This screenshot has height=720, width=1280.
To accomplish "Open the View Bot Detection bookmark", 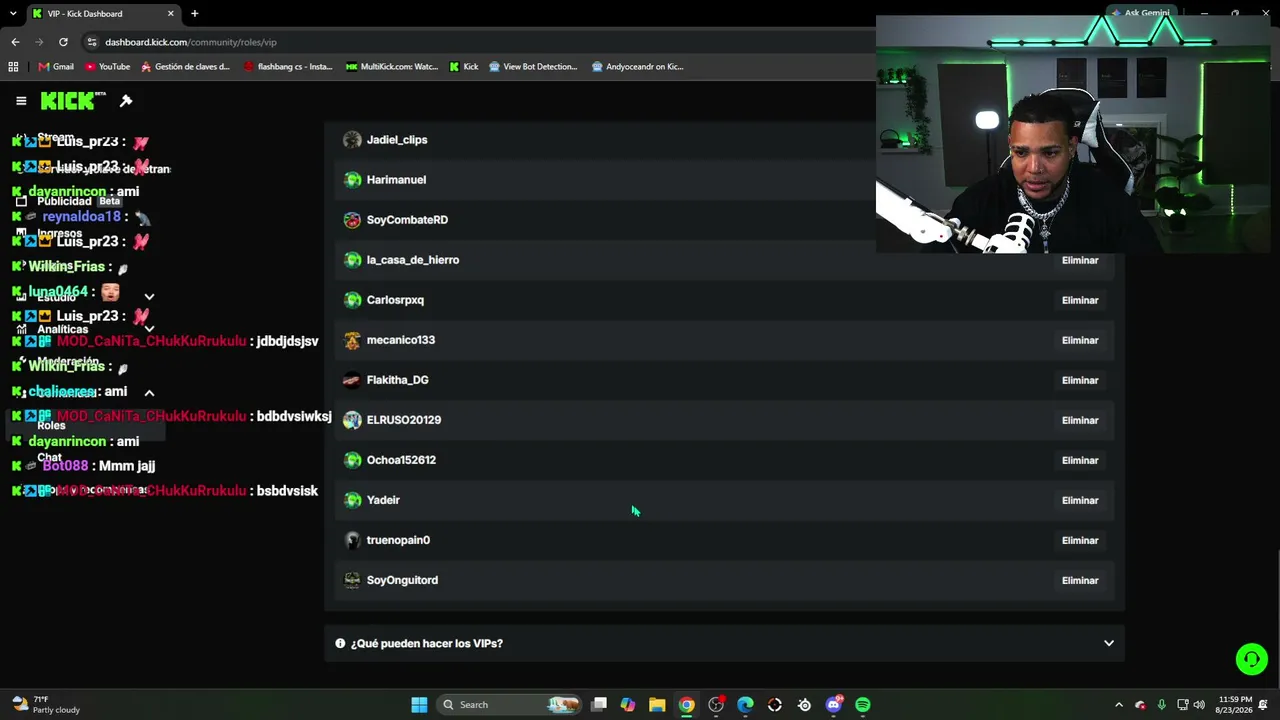I will (x=533, y=67).
